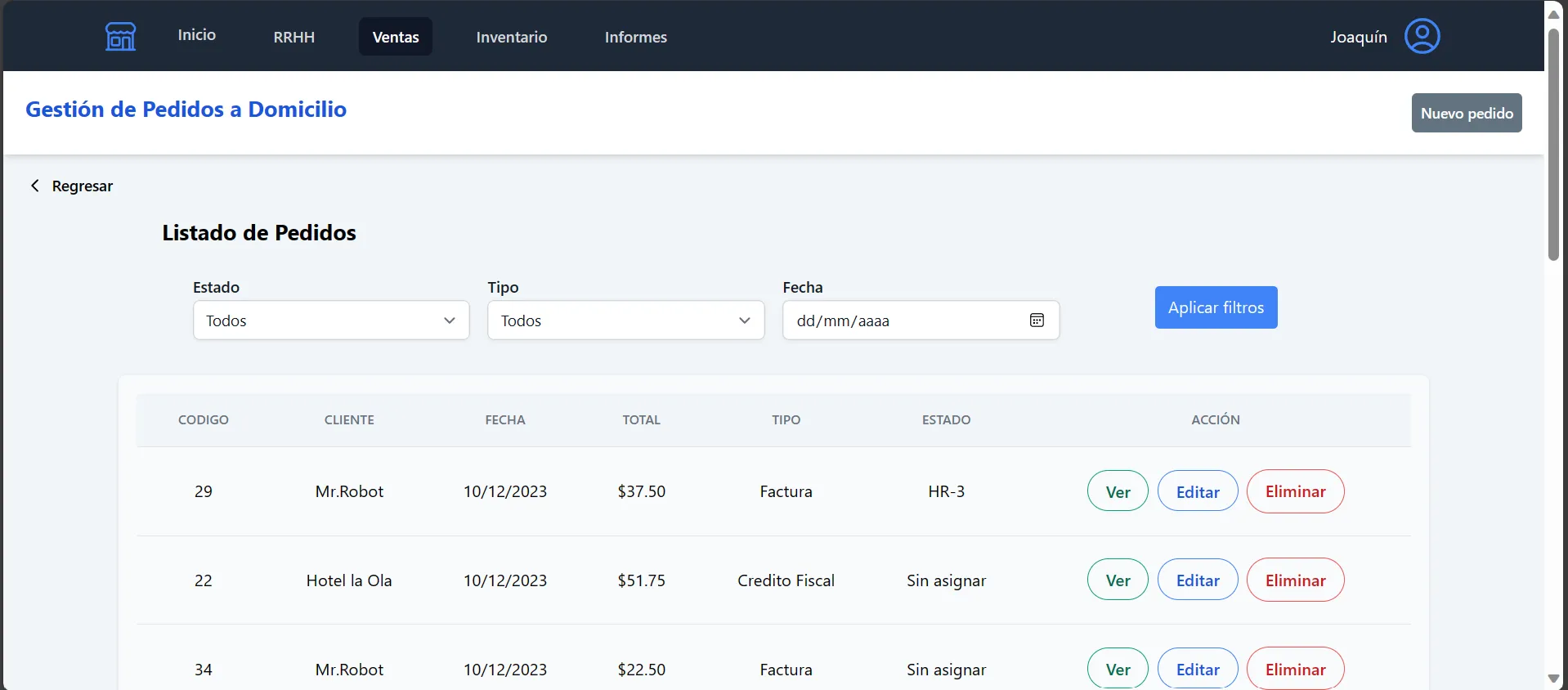The height and width of the screenshot is (690, 1568).
Task: View order 34 with Ver
Action: pyautogui.click(x=1118, y=669)
